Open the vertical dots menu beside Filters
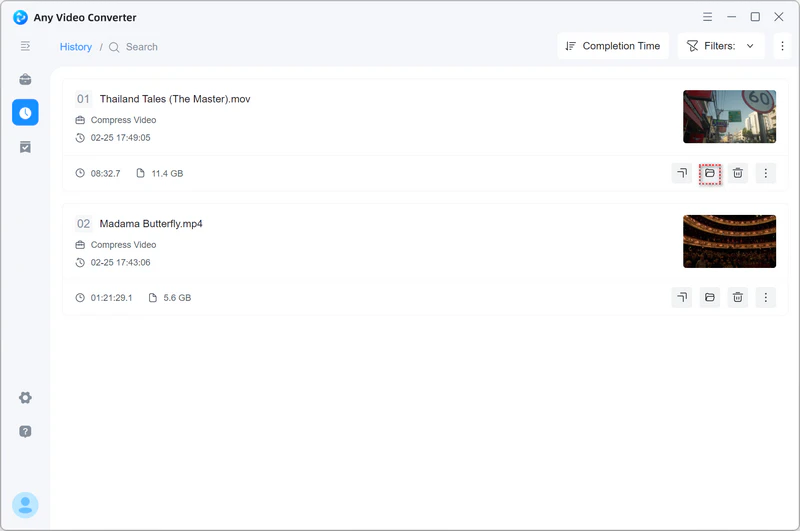The height and width of the screenshot is (531, 800). [x=781, y=46]
